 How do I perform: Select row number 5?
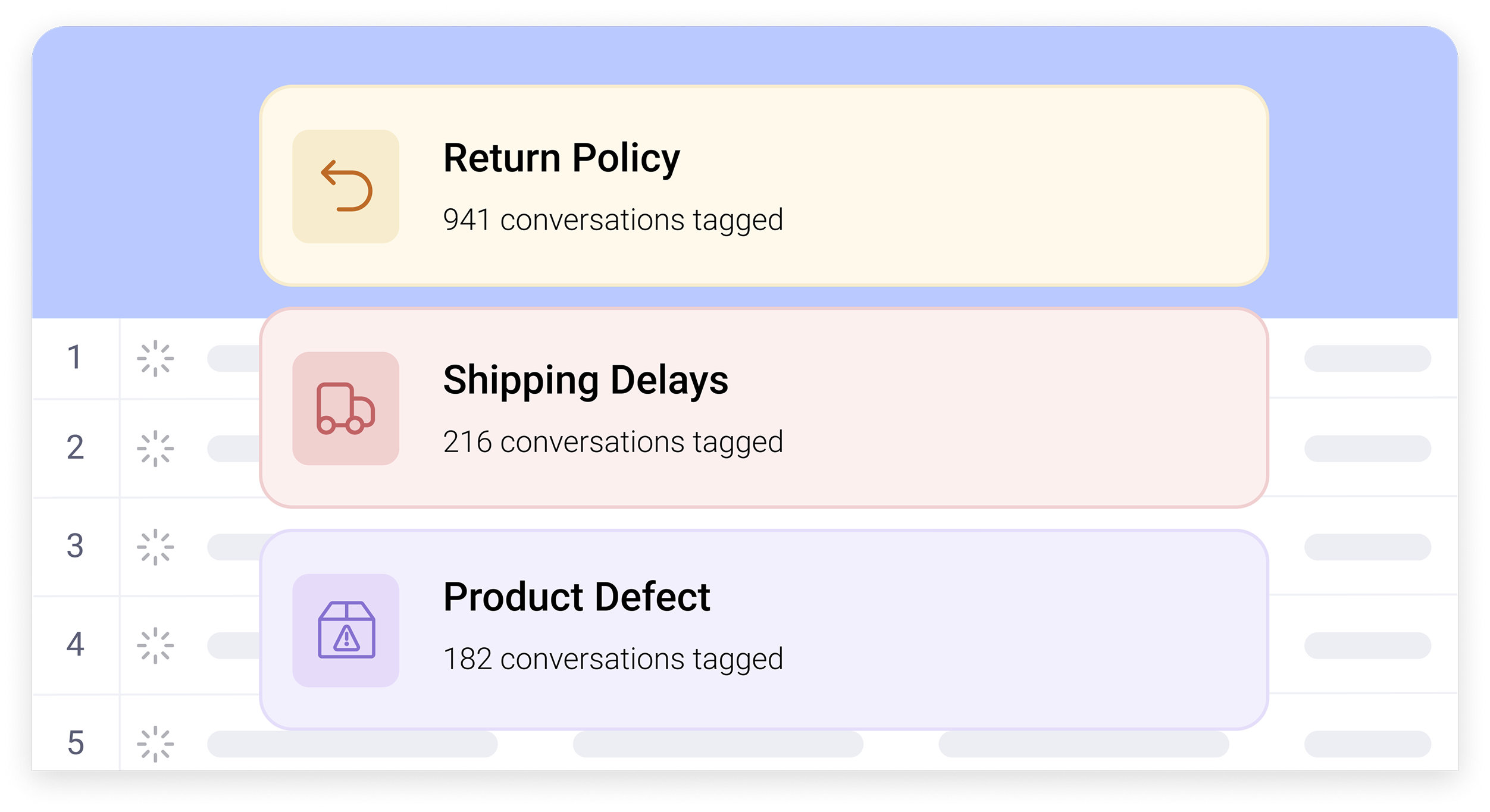(74, 744)
